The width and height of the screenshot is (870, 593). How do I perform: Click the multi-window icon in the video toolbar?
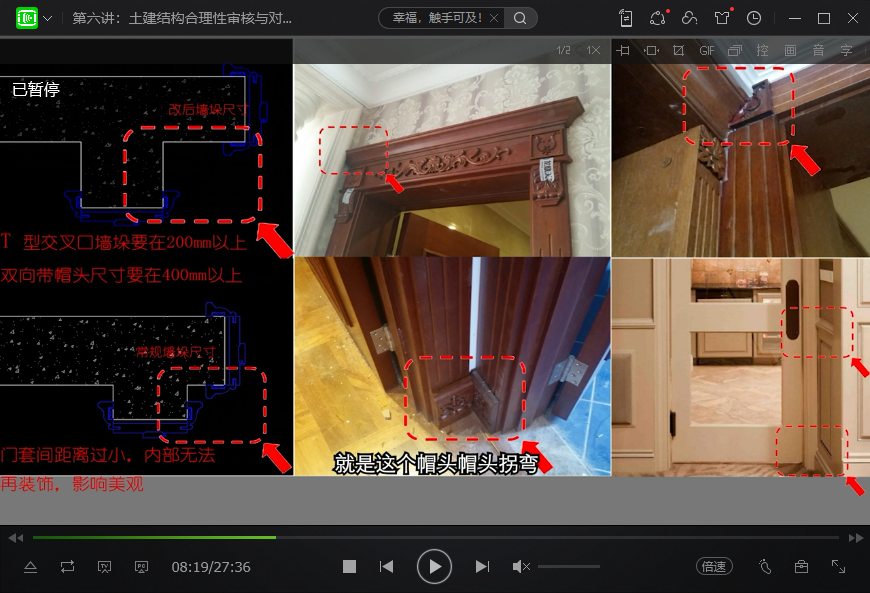735,50
